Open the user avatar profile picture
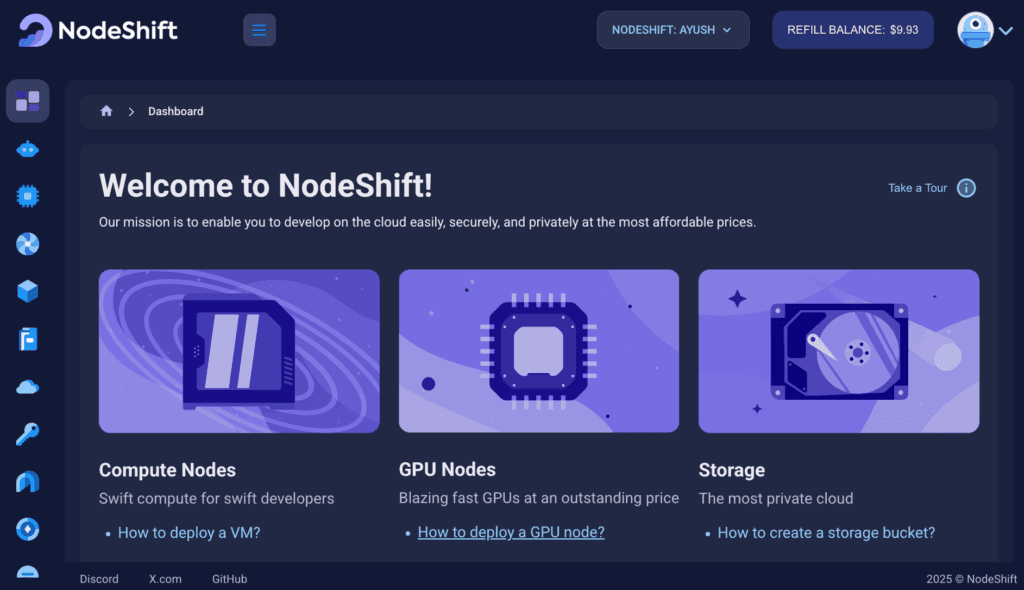Image resolution: width=1024 pixels, height=590 pixels. click(x=975, y=30)
